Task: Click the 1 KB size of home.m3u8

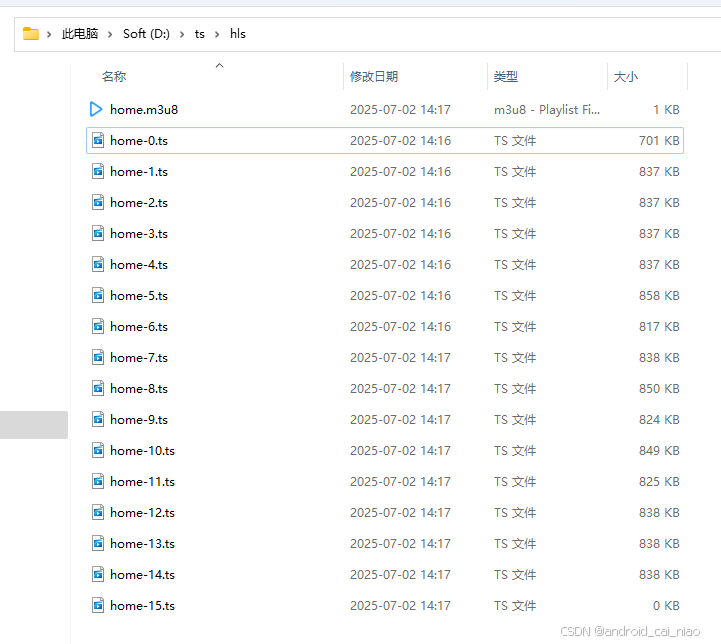Action: coord(666,109)
